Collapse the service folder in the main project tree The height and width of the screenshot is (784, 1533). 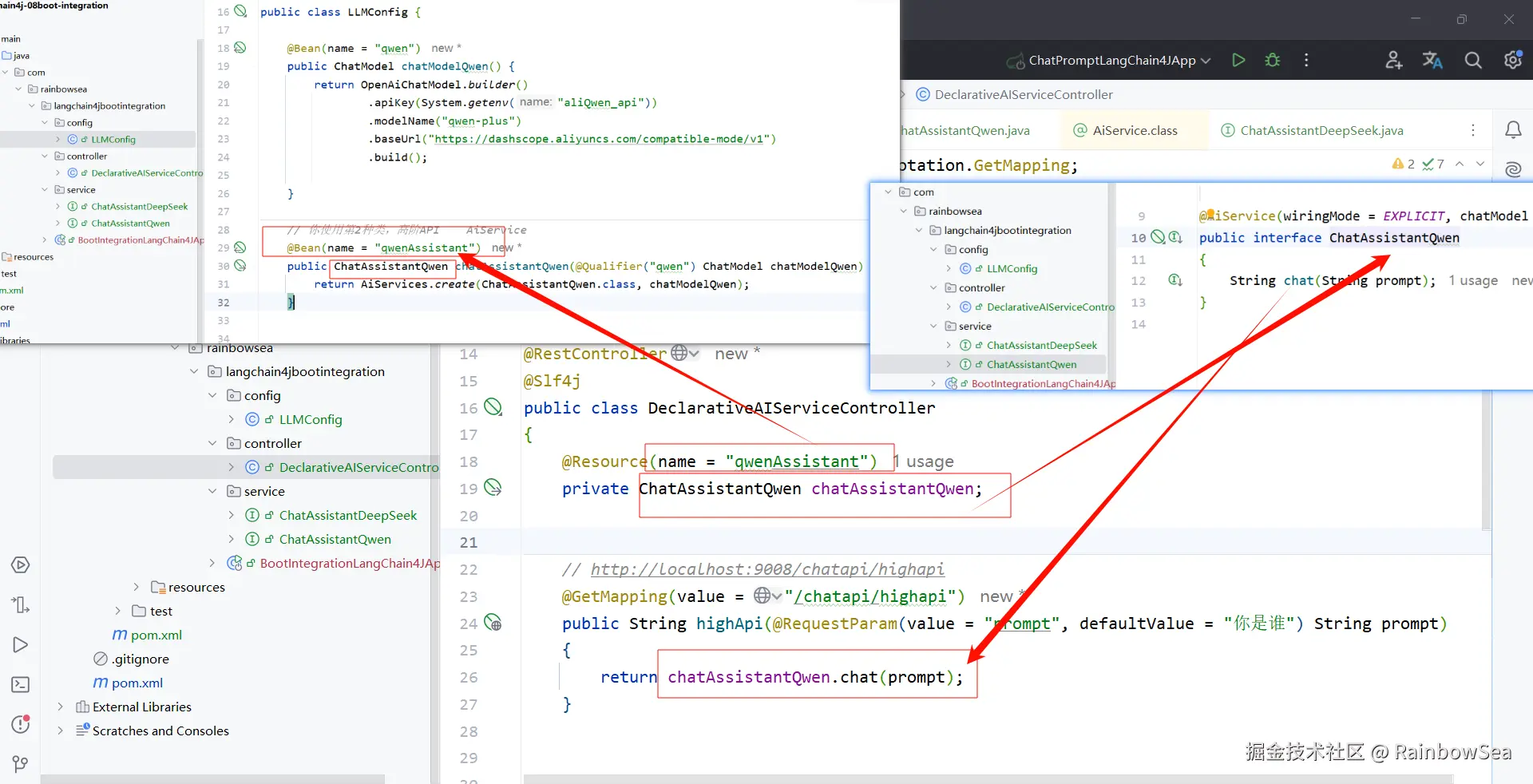coord(212,491)
